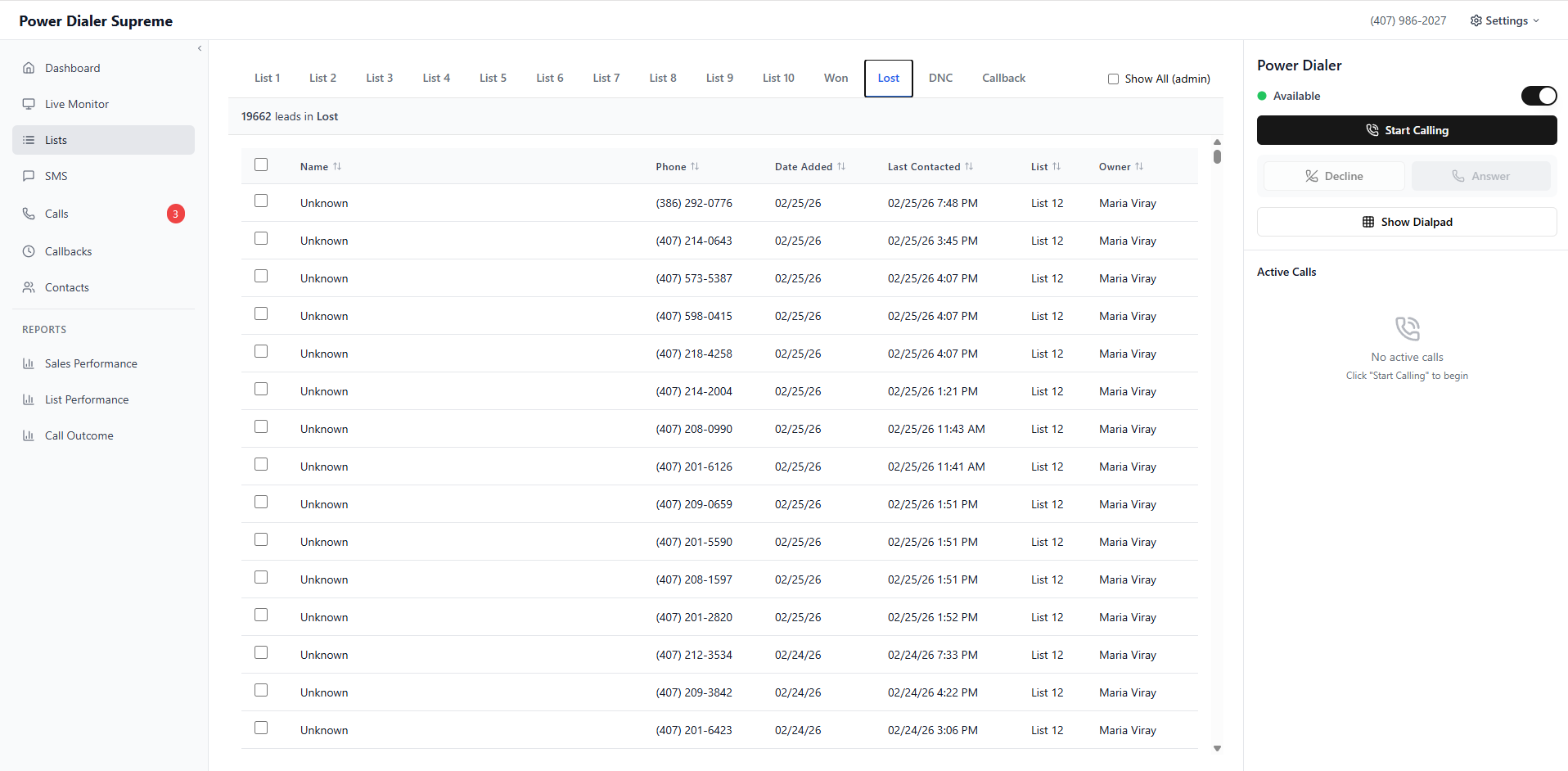Collapse the left sidebar with the chevron
Screen dimensions: 1568x771
(x=200, y=48)
